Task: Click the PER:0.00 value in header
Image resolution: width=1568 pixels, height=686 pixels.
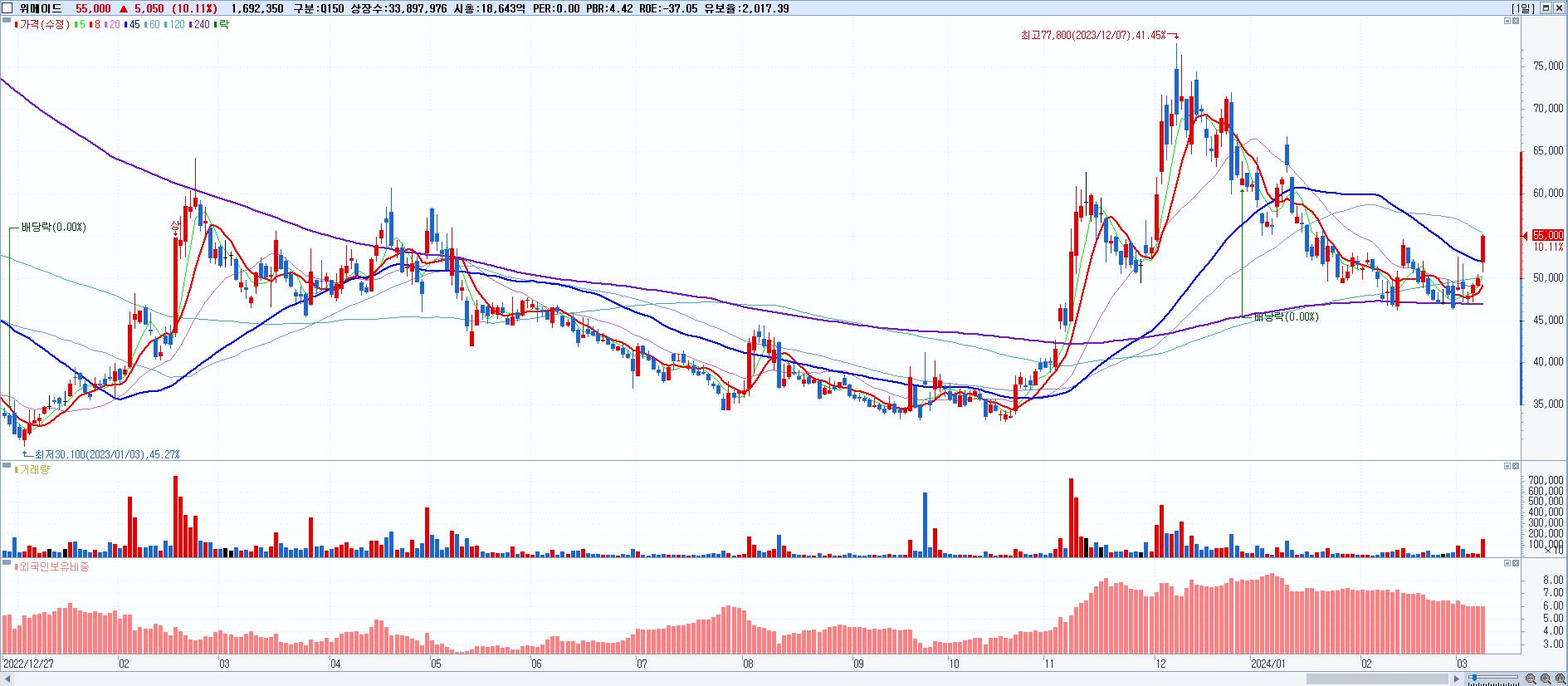Action: [555, 8]
